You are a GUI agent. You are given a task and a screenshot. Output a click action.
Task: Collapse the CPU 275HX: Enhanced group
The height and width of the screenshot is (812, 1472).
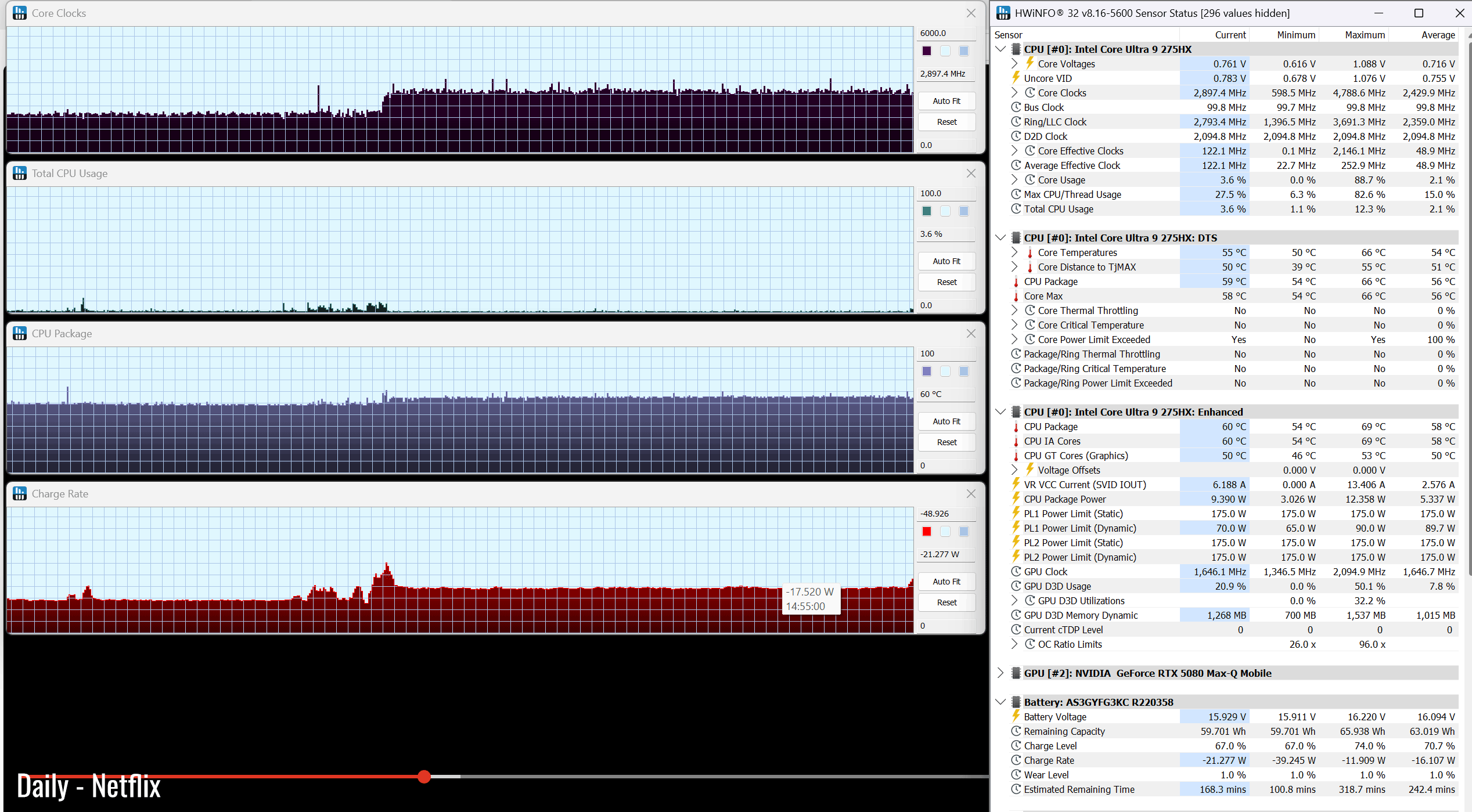click(1000, 412)
